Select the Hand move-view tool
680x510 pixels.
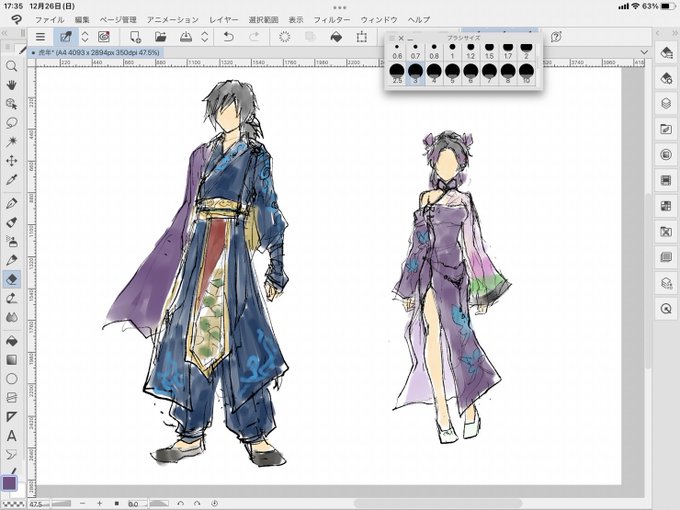click(12, 85)
